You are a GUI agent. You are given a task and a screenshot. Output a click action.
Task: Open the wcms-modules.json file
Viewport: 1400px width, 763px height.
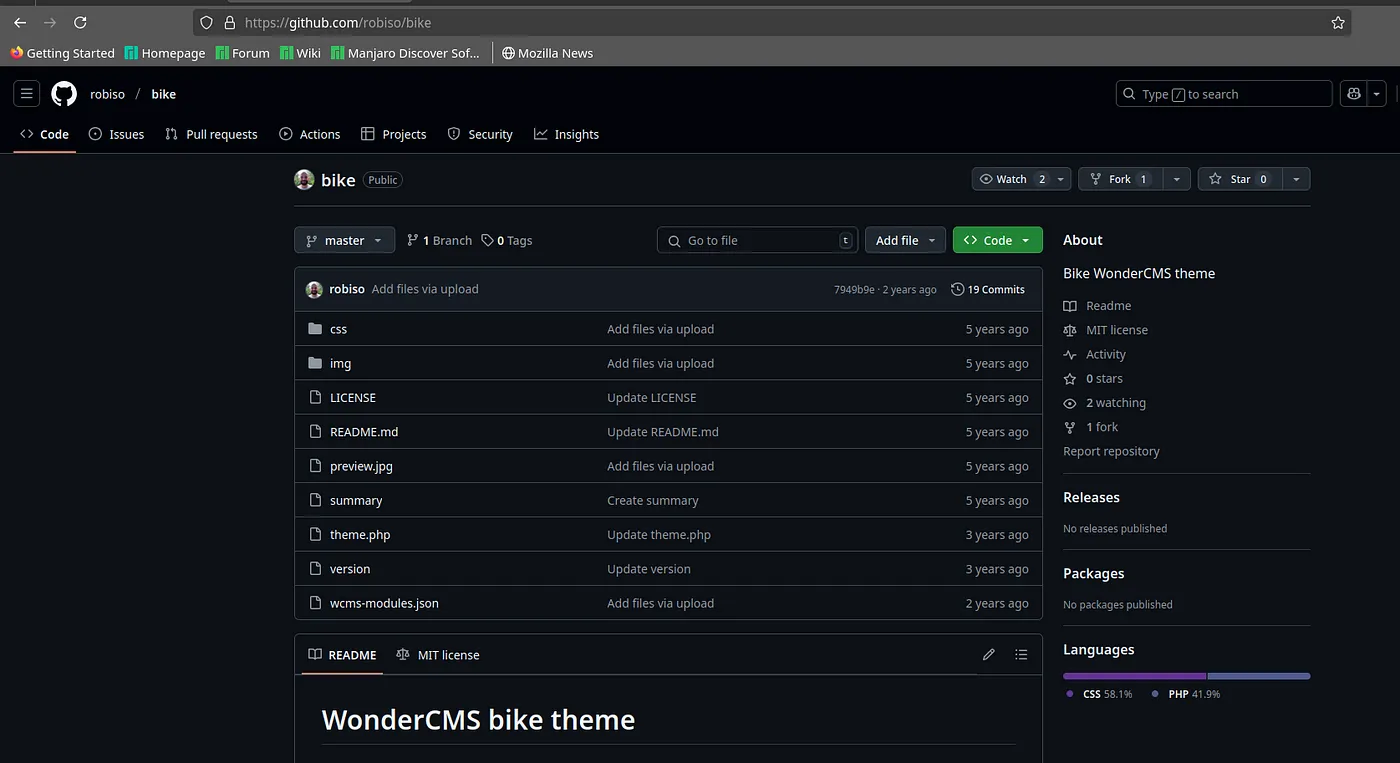tap(384, 603)
